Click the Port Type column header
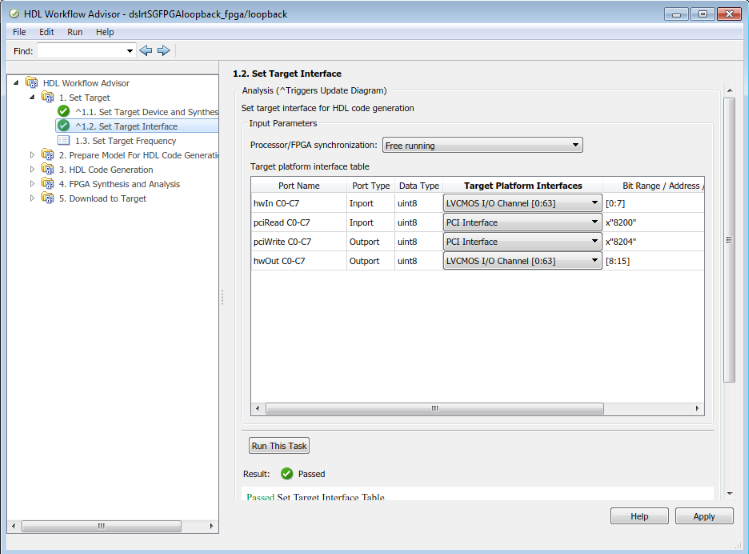 tap(371, 186)
